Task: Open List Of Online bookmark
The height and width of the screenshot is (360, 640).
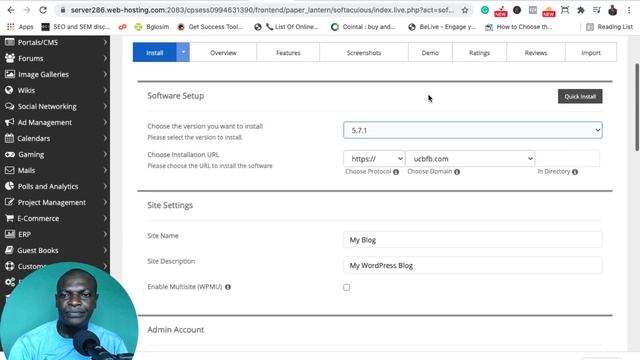Action: click(286, 27)
